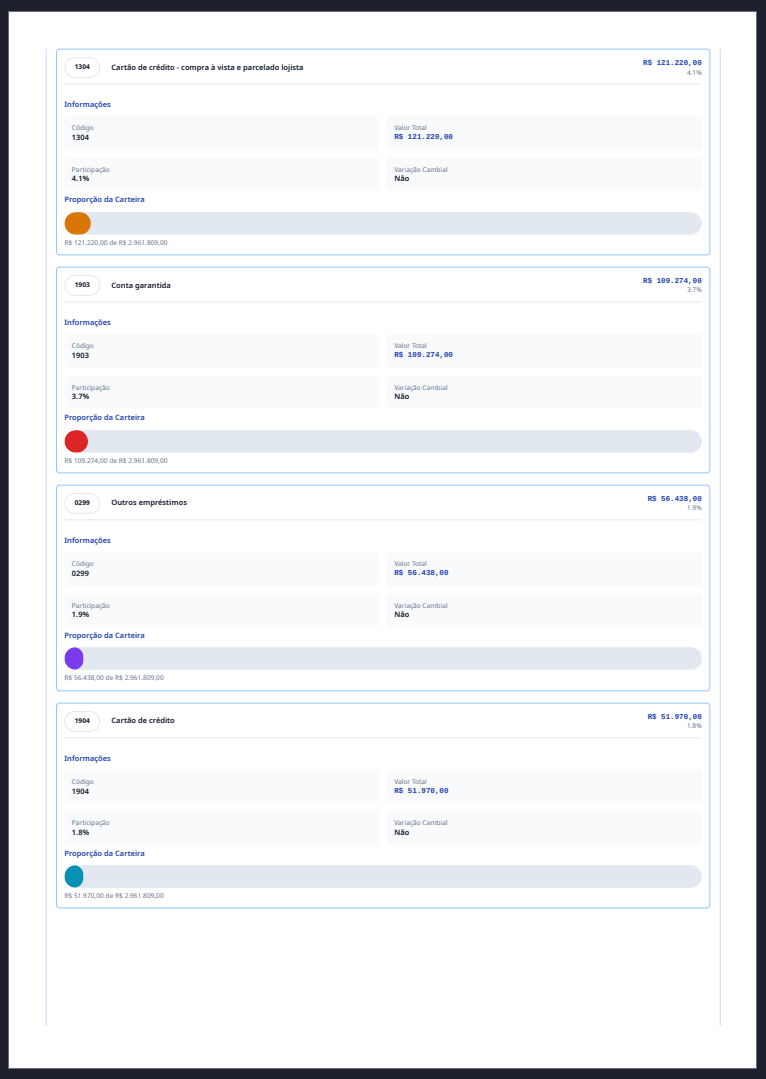
Task: Click the Código field showing 1304
Action: pyautogui.click(x=222, y=133)
